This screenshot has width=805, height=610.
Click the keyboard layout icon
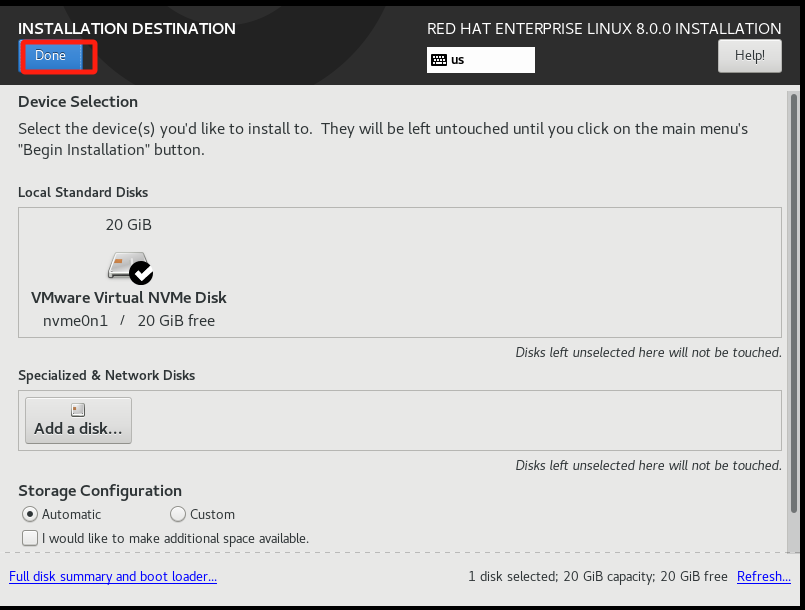click(438, 60)
